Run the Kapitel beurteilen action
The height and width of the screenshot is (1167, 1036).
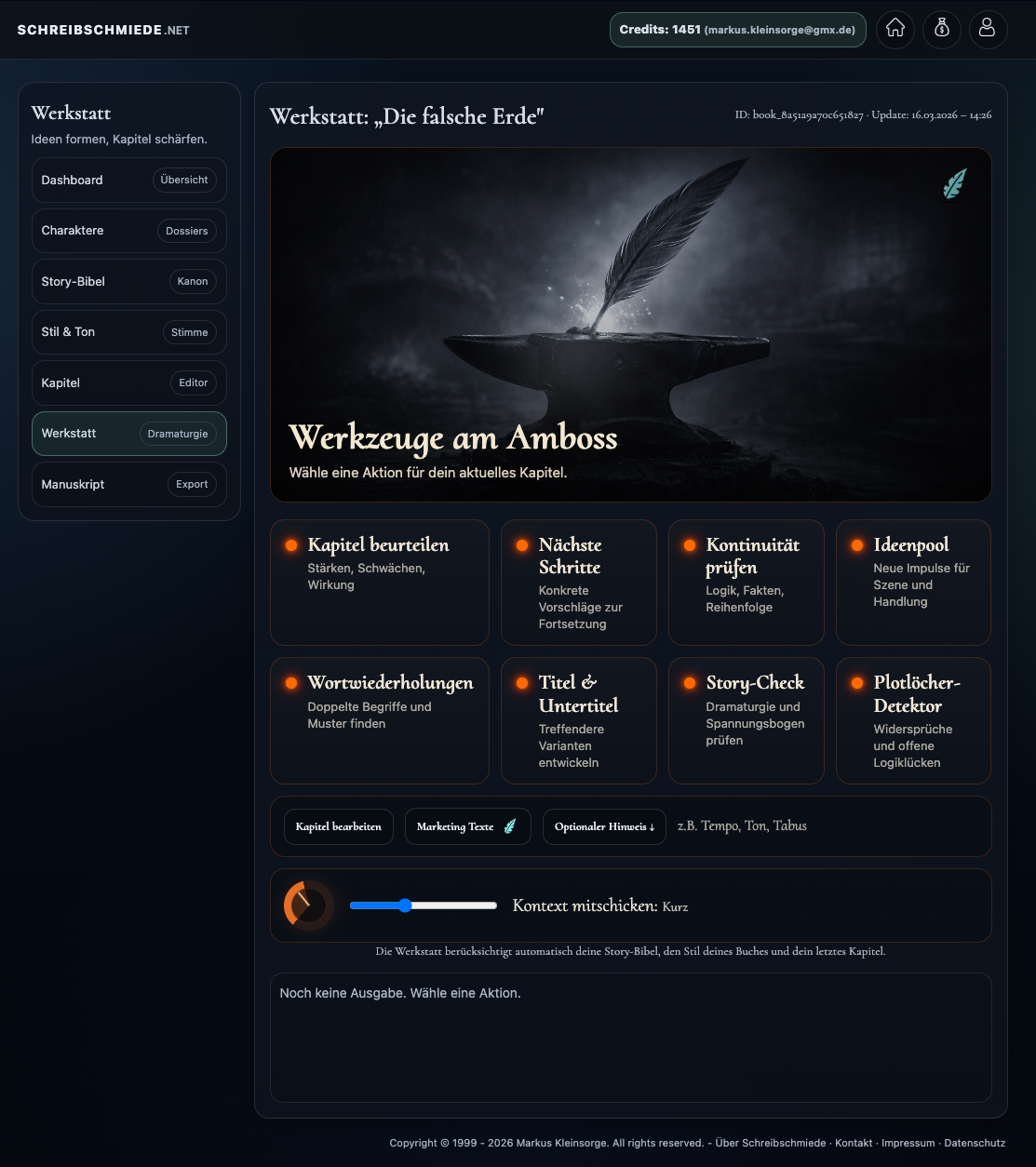(x=379, y=582)
